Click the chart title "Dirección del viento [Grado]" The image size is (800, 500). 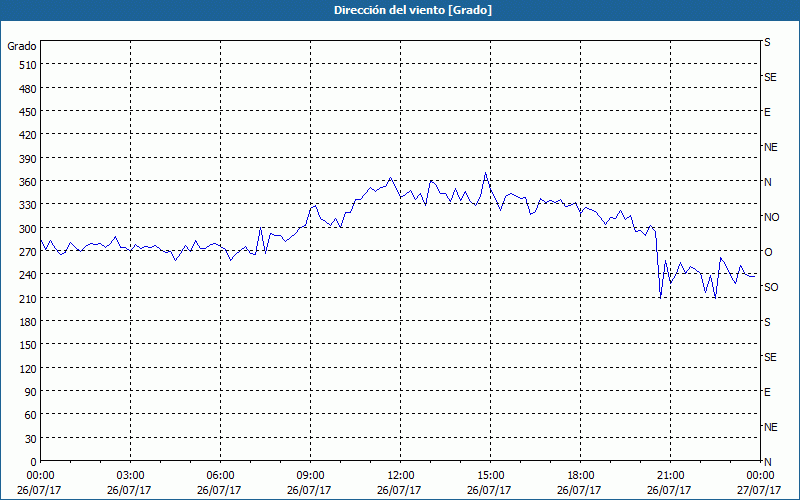pos(413,10)
